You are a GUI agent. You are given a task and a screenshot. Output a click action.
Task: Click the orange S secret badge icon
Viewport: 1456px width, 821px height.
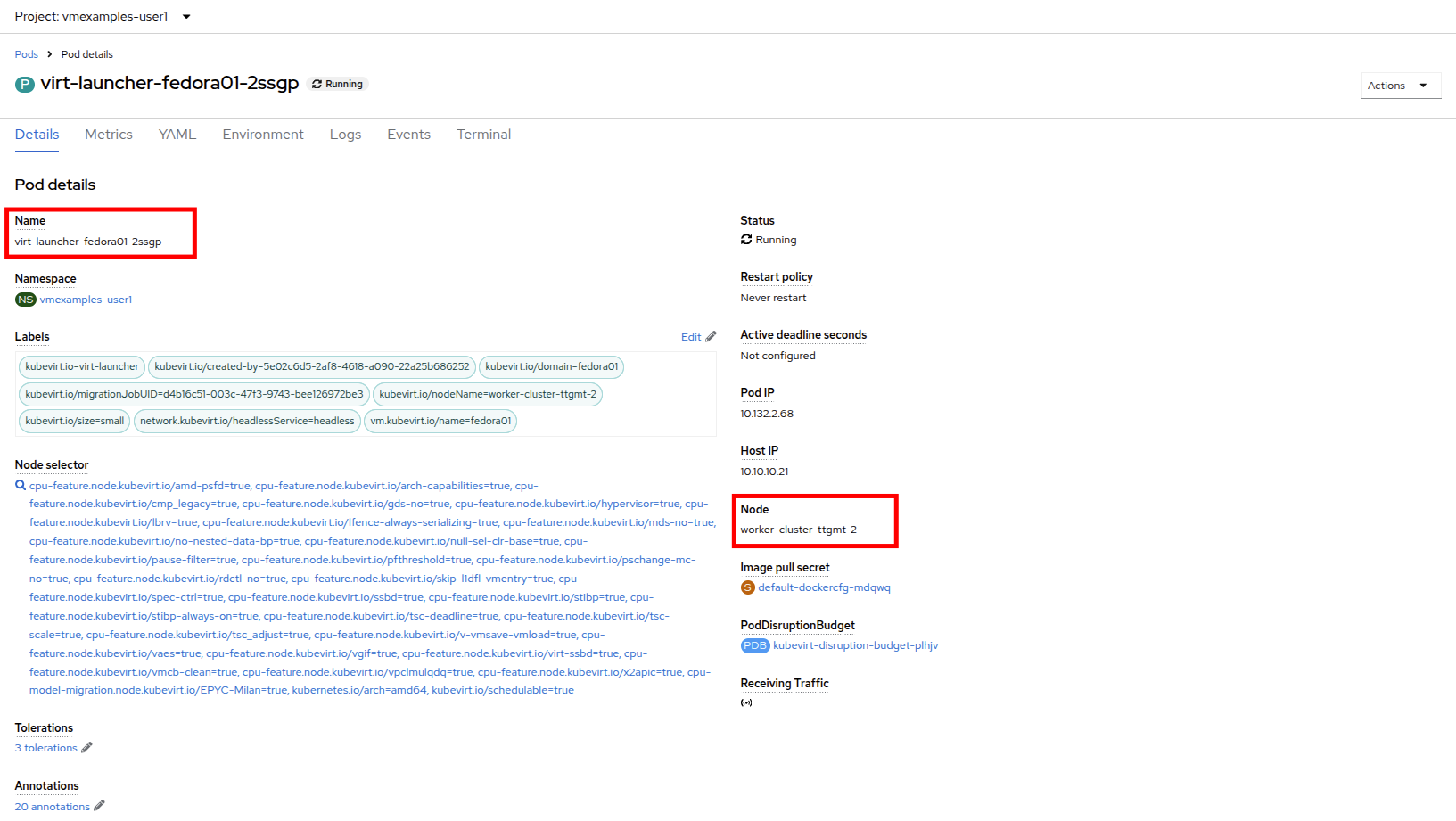click(x=748, y=587)
